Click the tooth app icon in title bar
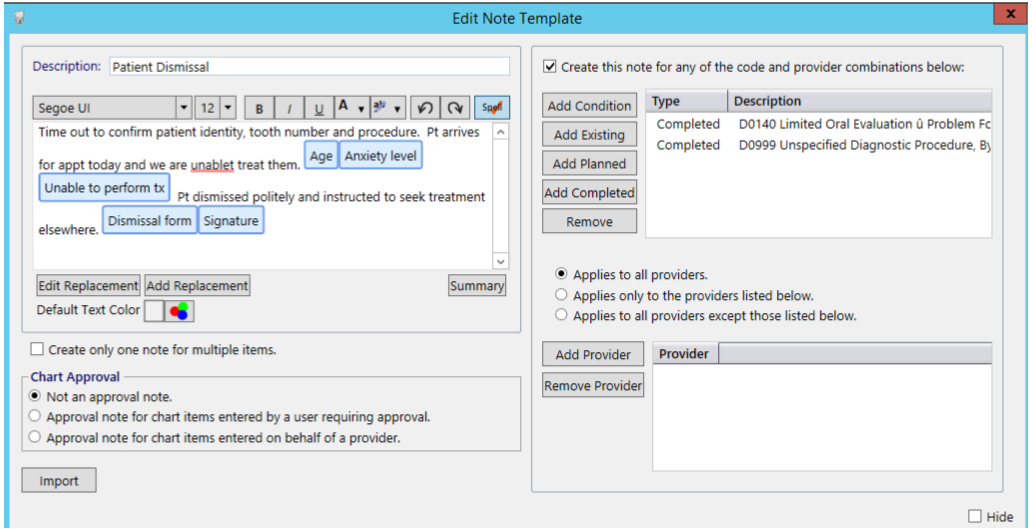This screenshot has height=529, width=1032. point(19,18)
